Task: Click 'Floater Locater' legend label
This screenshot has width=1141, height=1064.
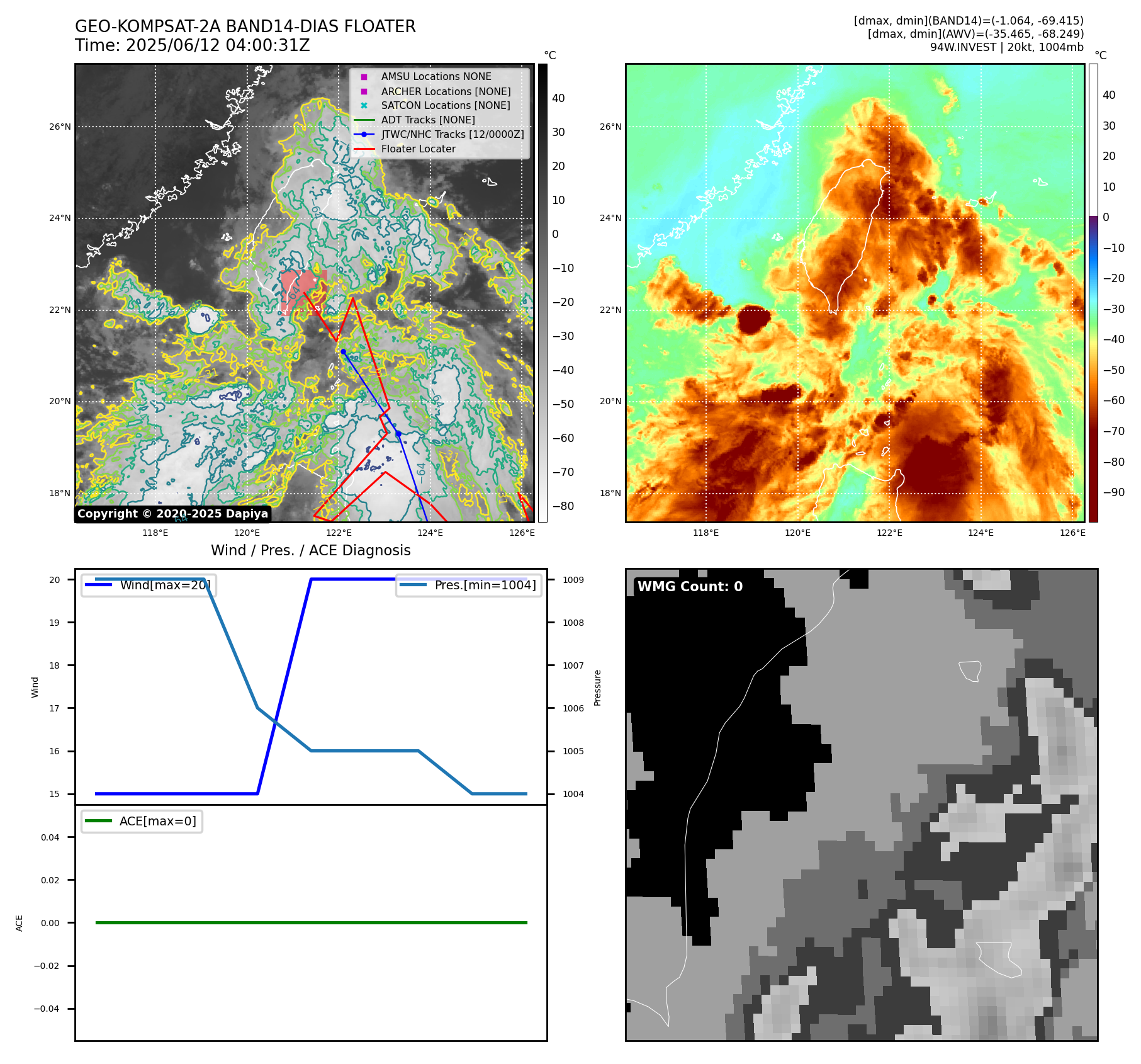Action: [419, 149]
